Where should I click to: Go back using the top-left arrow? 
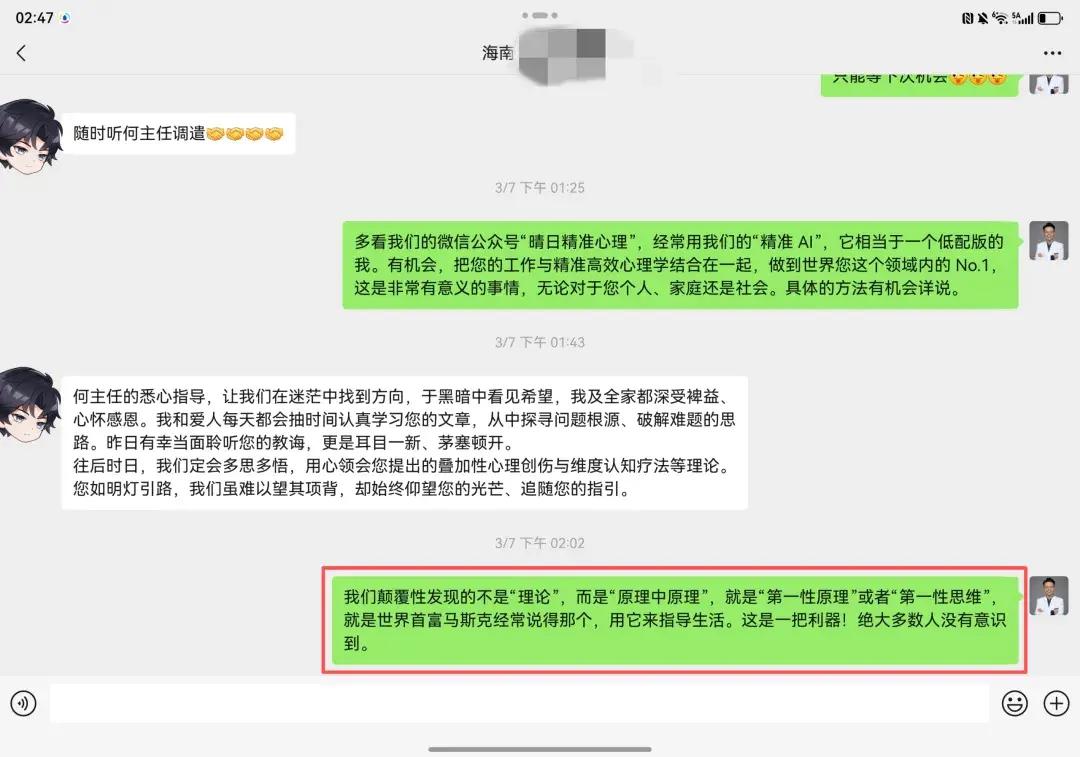[x=21, y=53]
